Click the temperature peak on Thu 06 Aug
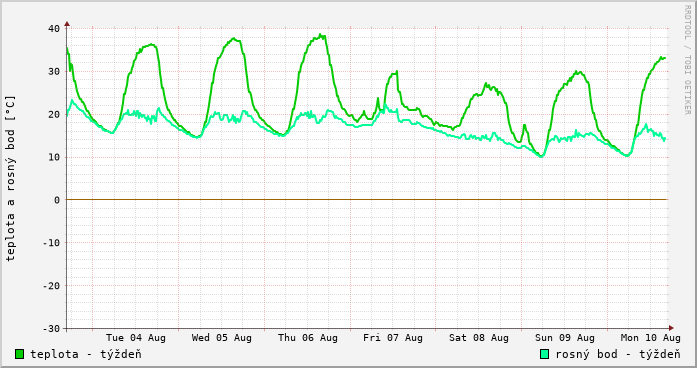Viewport: 697px width, 368px height. coord(320,35)
